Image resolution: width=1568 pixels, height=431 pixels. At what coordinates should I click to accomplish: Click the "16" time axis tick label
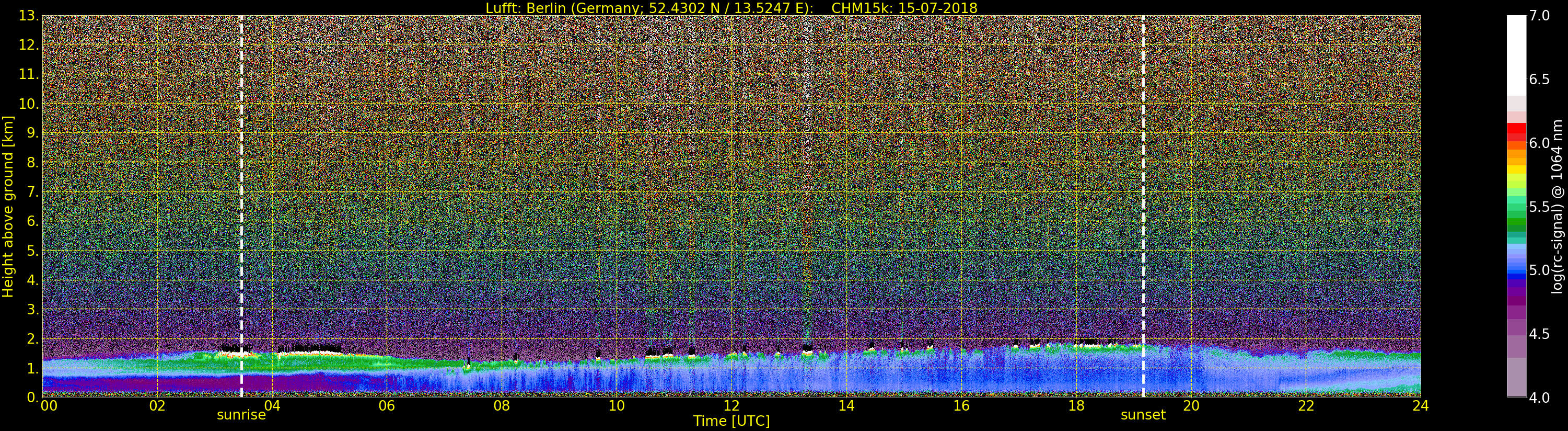[x=961, y=406]
